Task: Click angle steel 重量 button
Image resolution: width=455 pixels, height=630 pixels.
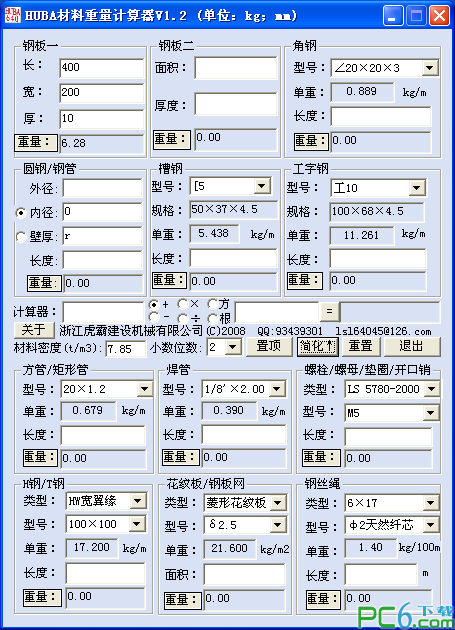Action: pyautogui.click(x=312, y=141)
